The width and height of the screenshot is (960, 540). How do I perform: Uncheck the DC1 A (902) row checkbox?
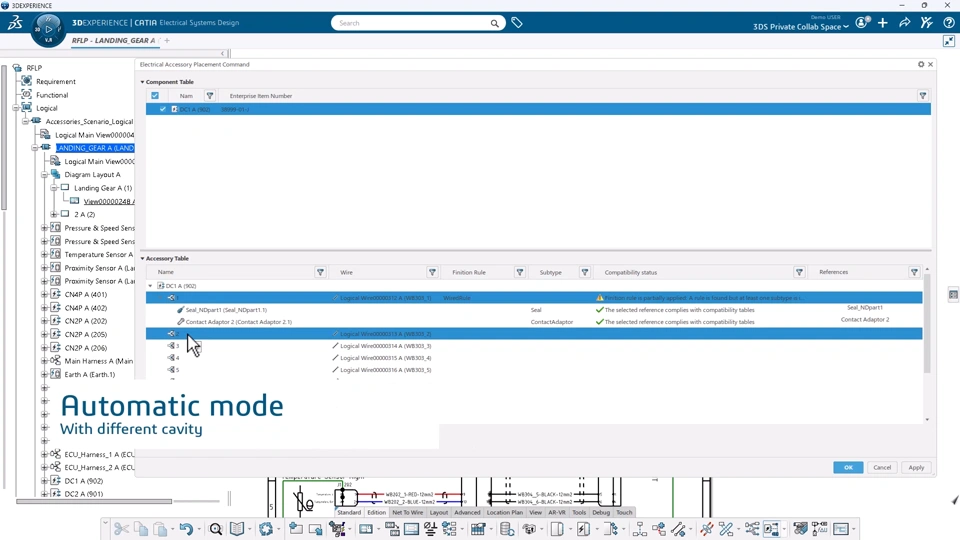tap(163, 109)
